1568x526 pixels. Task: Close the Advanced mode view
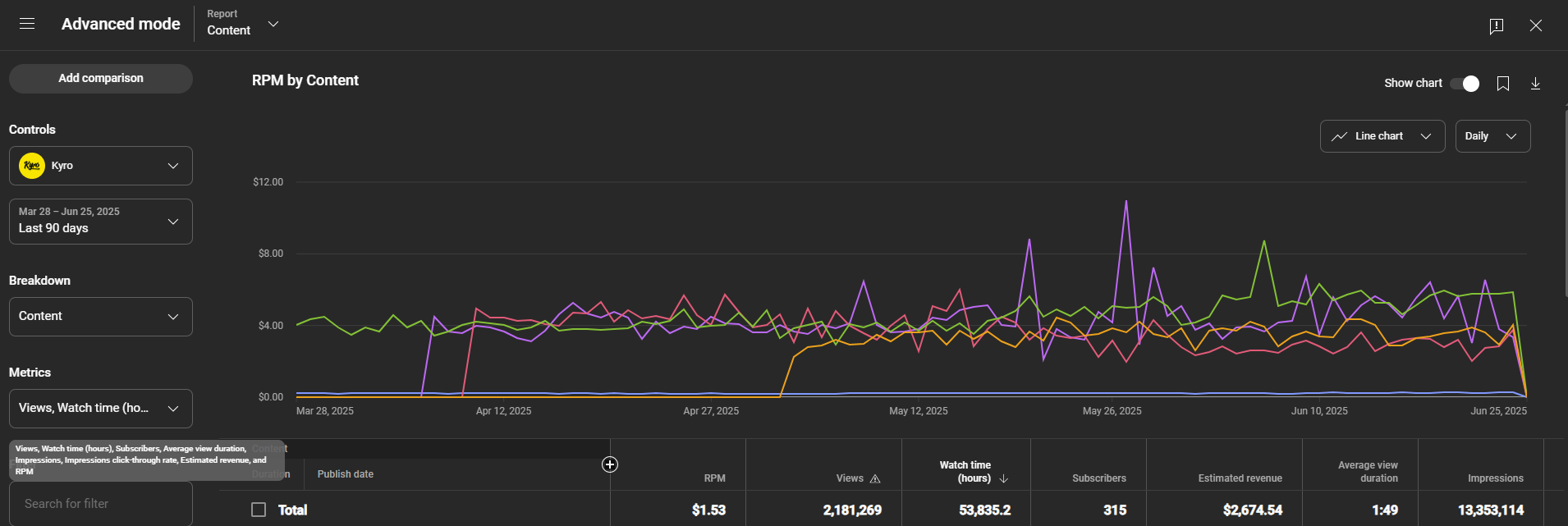[x=1536, y=25]
